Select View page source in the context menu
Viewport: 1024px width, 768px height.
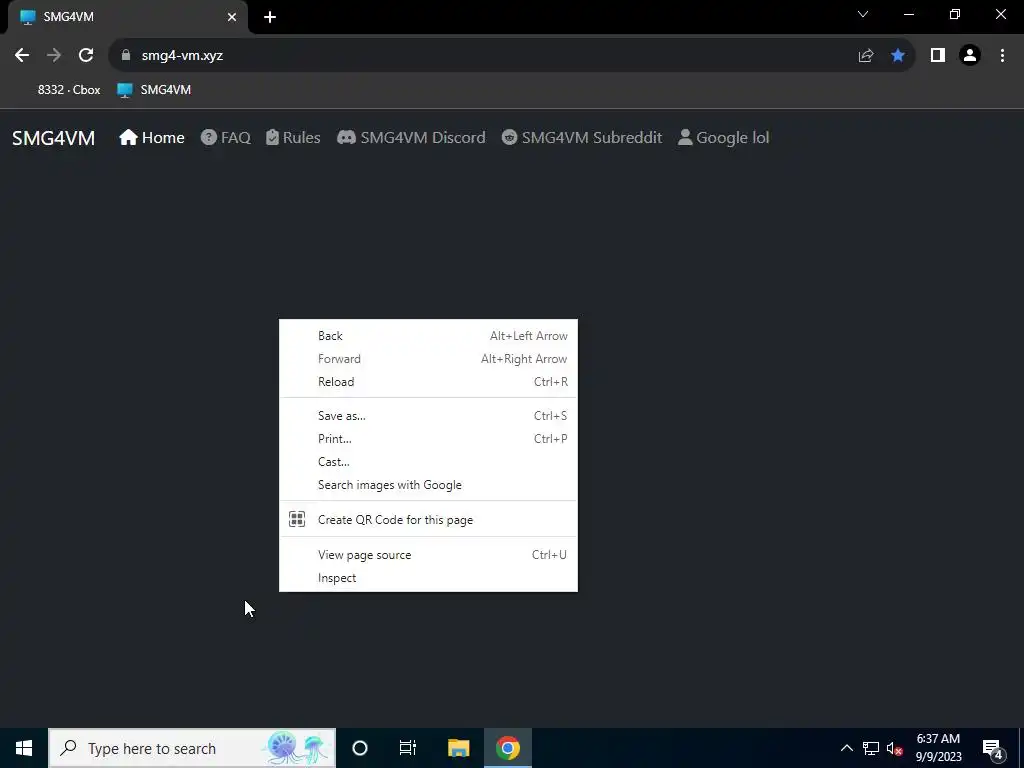pyautogui.click(x=428, y=555)
